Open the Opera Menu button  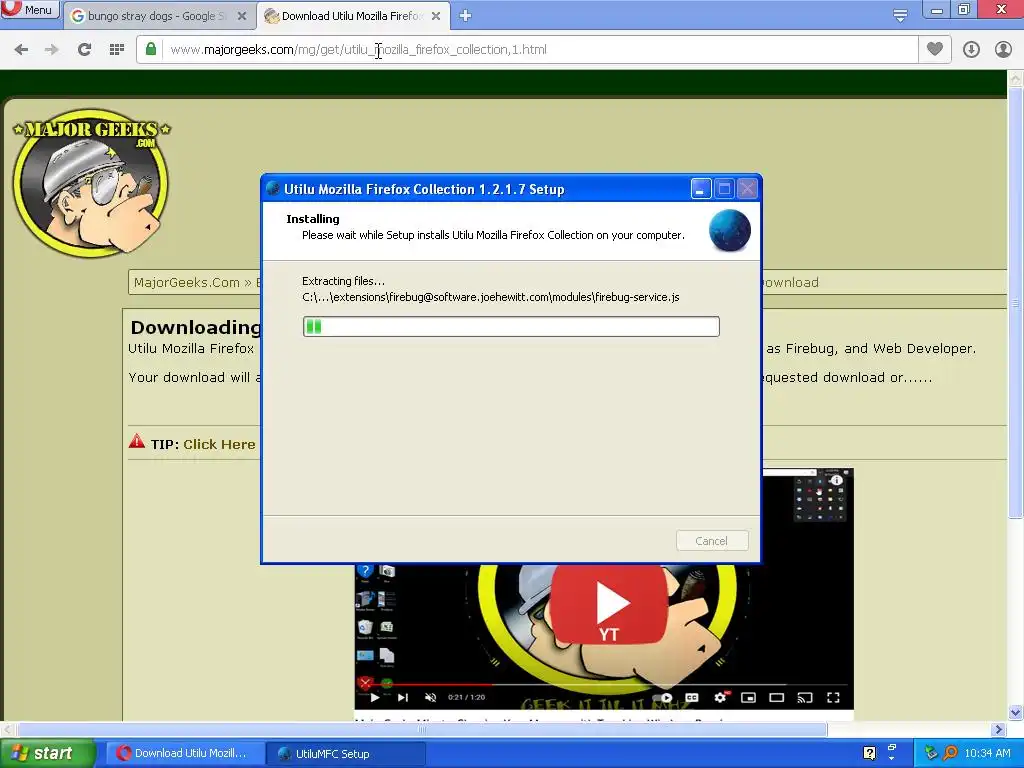coord(30,10)
